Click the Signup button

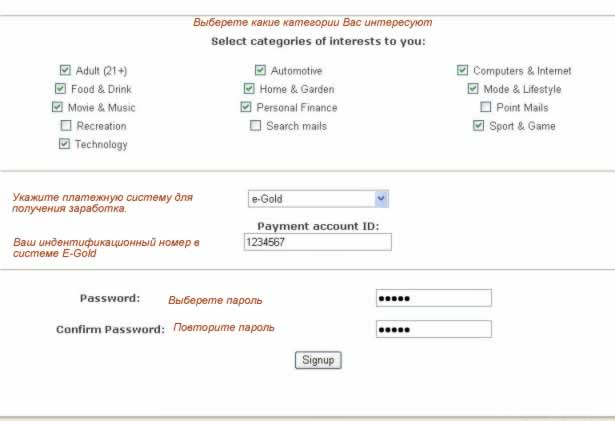[318, 360]
